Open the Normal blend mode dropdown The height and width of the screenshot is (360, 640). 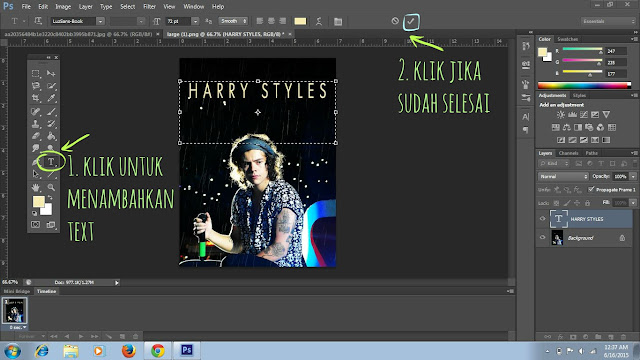(563, 176)
